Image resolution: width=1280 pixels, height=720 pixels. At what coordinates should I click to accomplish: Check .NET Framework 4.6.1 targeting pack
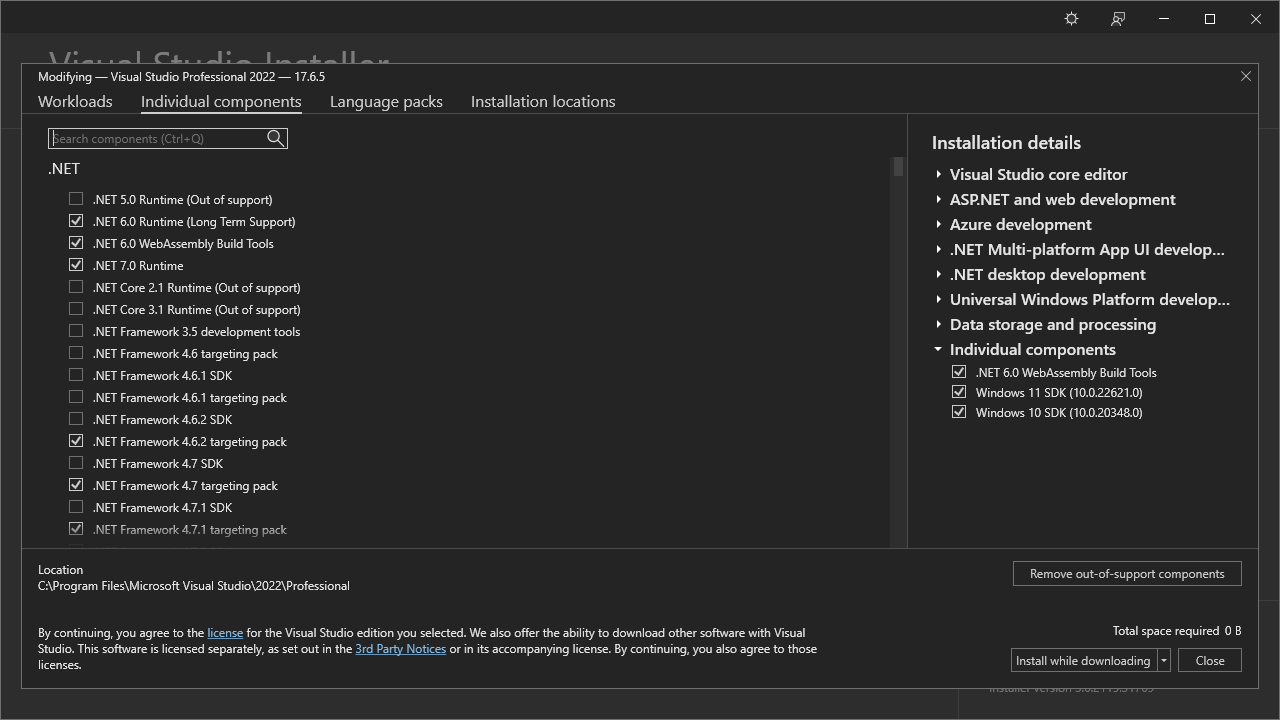point(76,397)
